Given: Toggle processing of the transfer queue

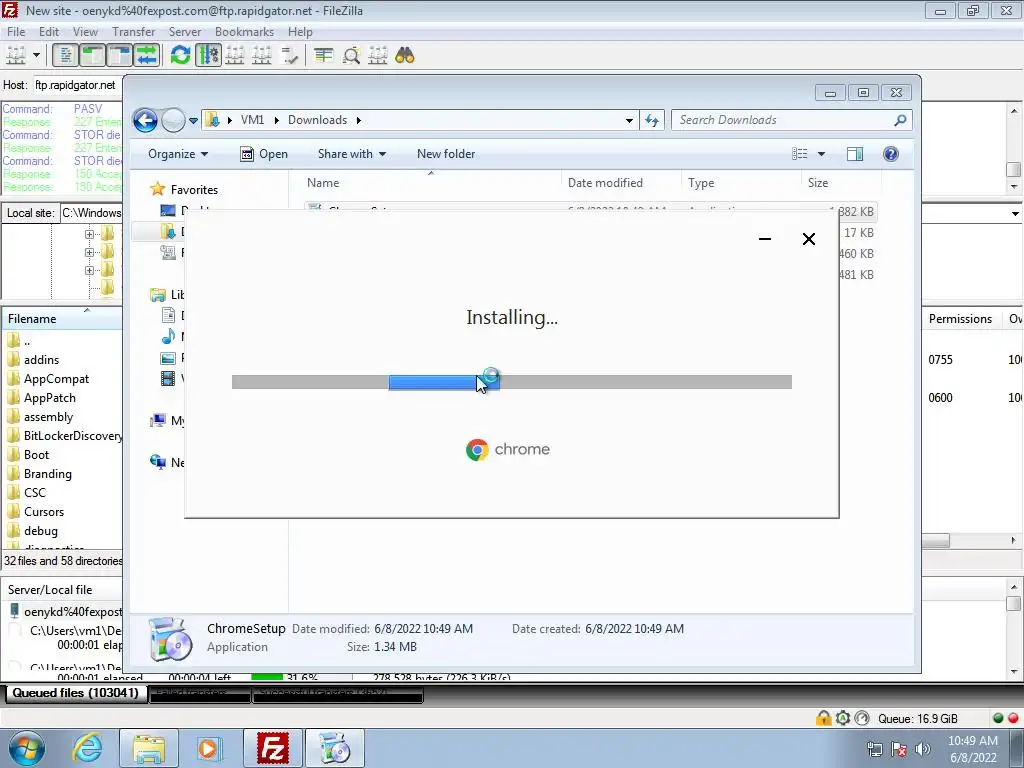Looking at the screenshot, I should (x=208, y=56).
